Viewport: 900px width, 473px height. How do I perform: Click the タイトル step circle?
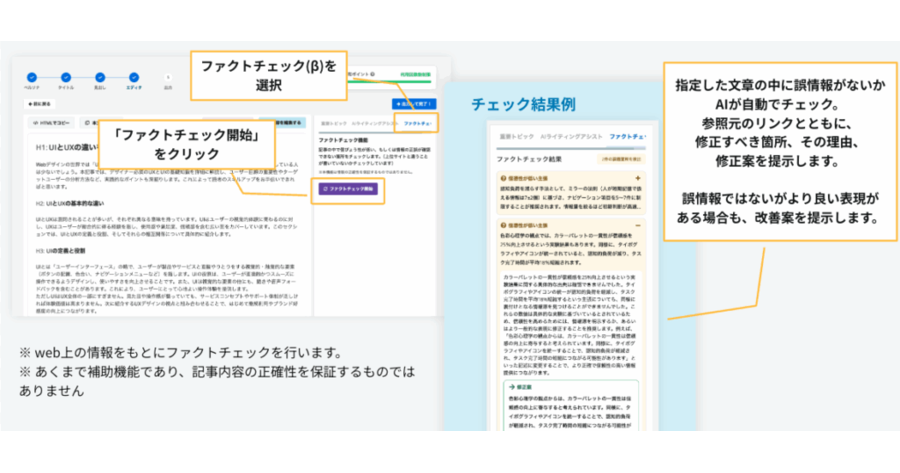coord(66,77)
